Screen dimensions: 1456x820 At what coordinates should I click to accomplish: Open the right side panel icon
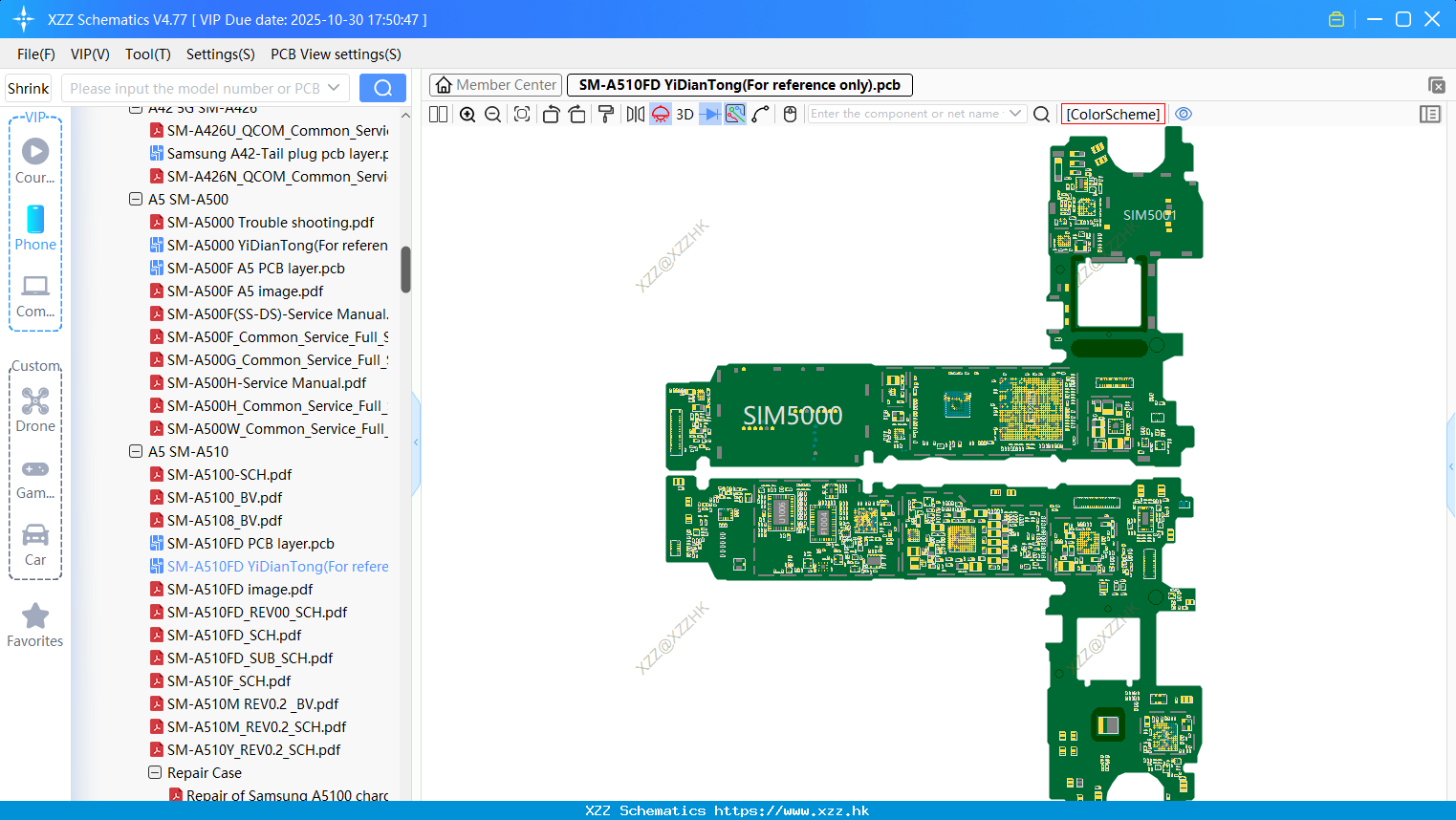1430,114
